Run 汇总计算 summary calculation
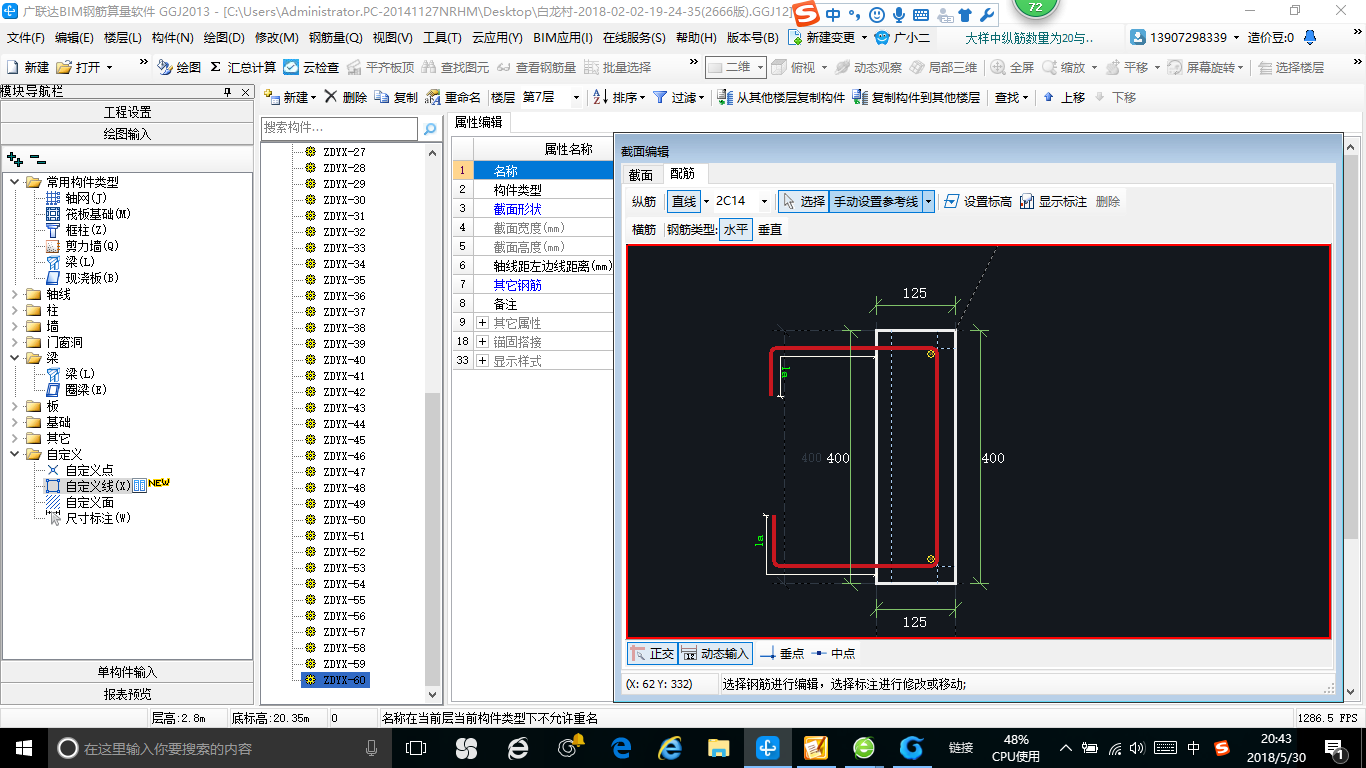The height and width of the screenshot is (768, 1366). (x=243, y=67)
